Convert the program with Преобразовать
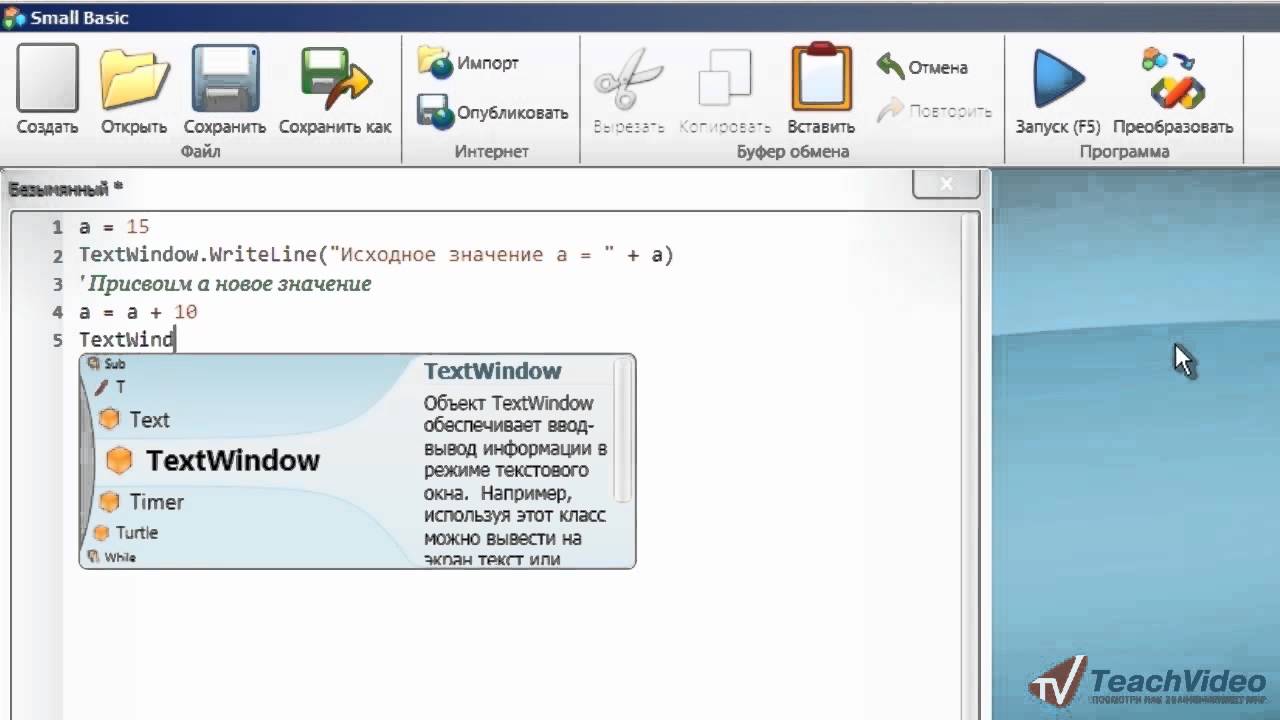 1173,90
